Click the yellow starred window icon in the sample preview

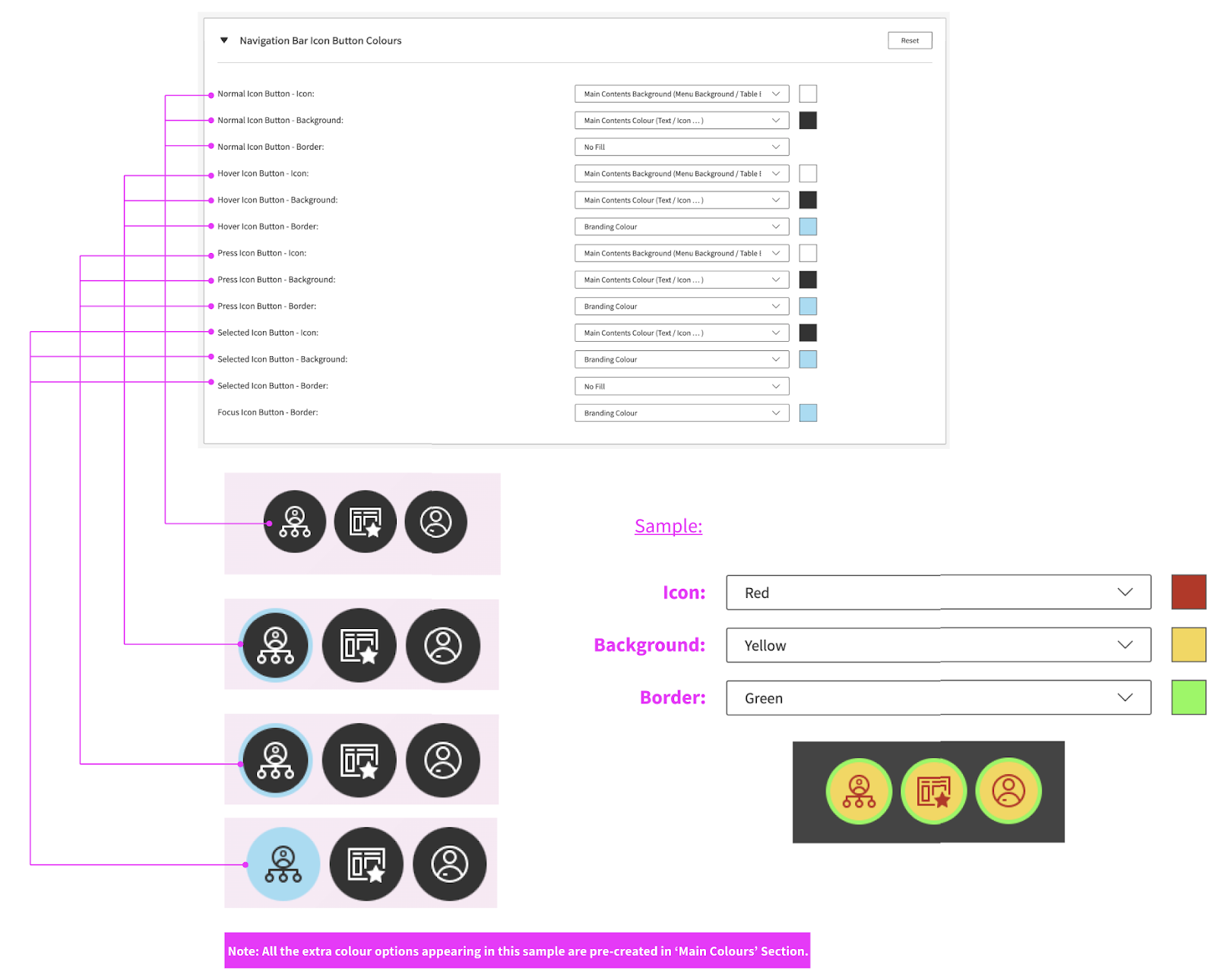pos(933,790)
